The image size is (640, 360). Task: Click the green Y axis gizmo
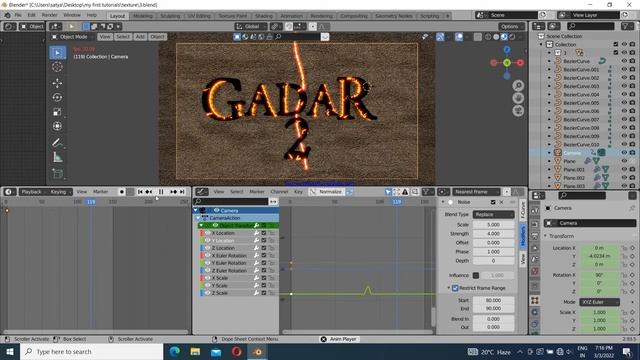coord(507,63)
